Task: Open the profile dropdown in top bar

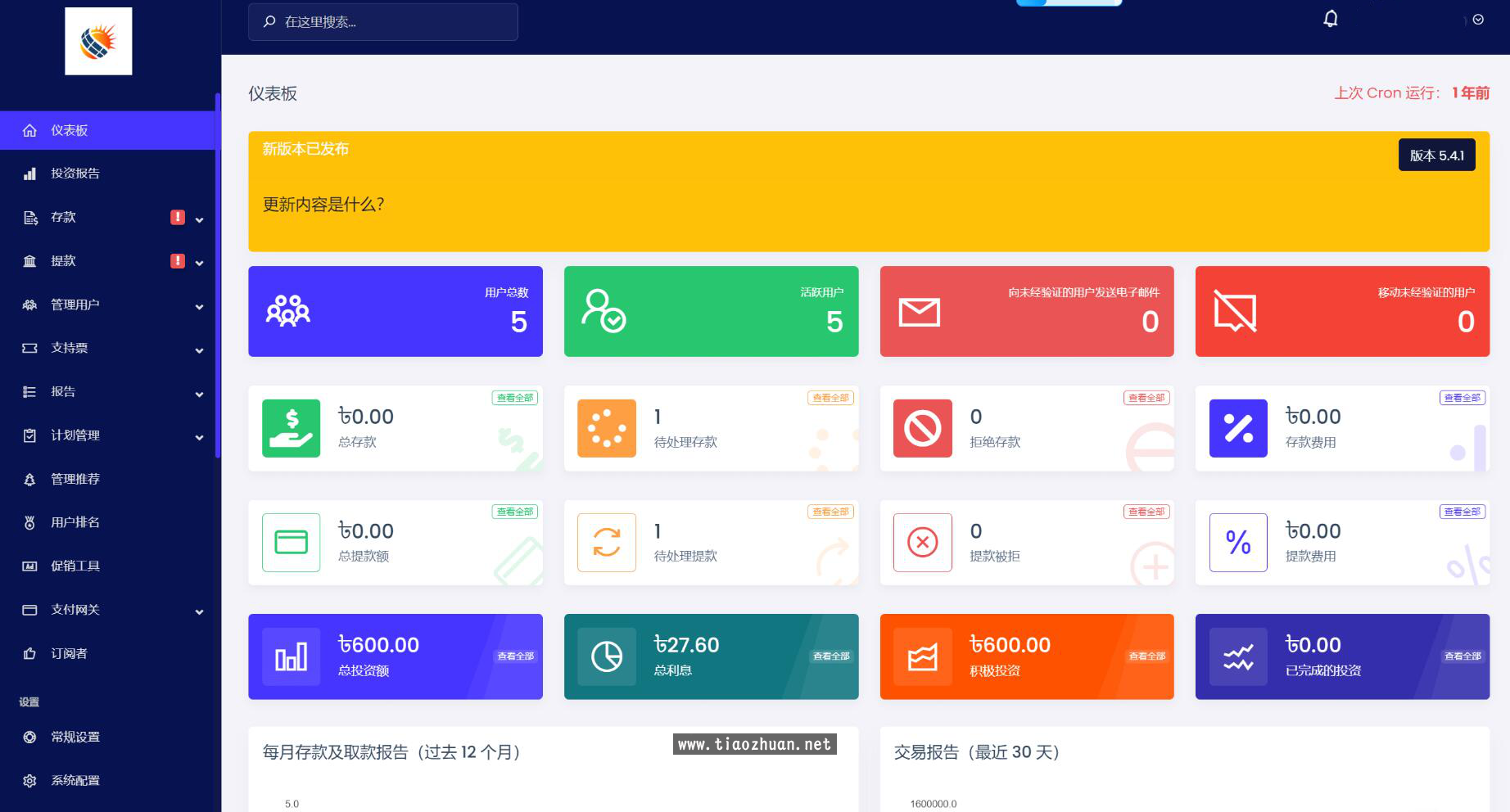Action: click(1478, 20)
